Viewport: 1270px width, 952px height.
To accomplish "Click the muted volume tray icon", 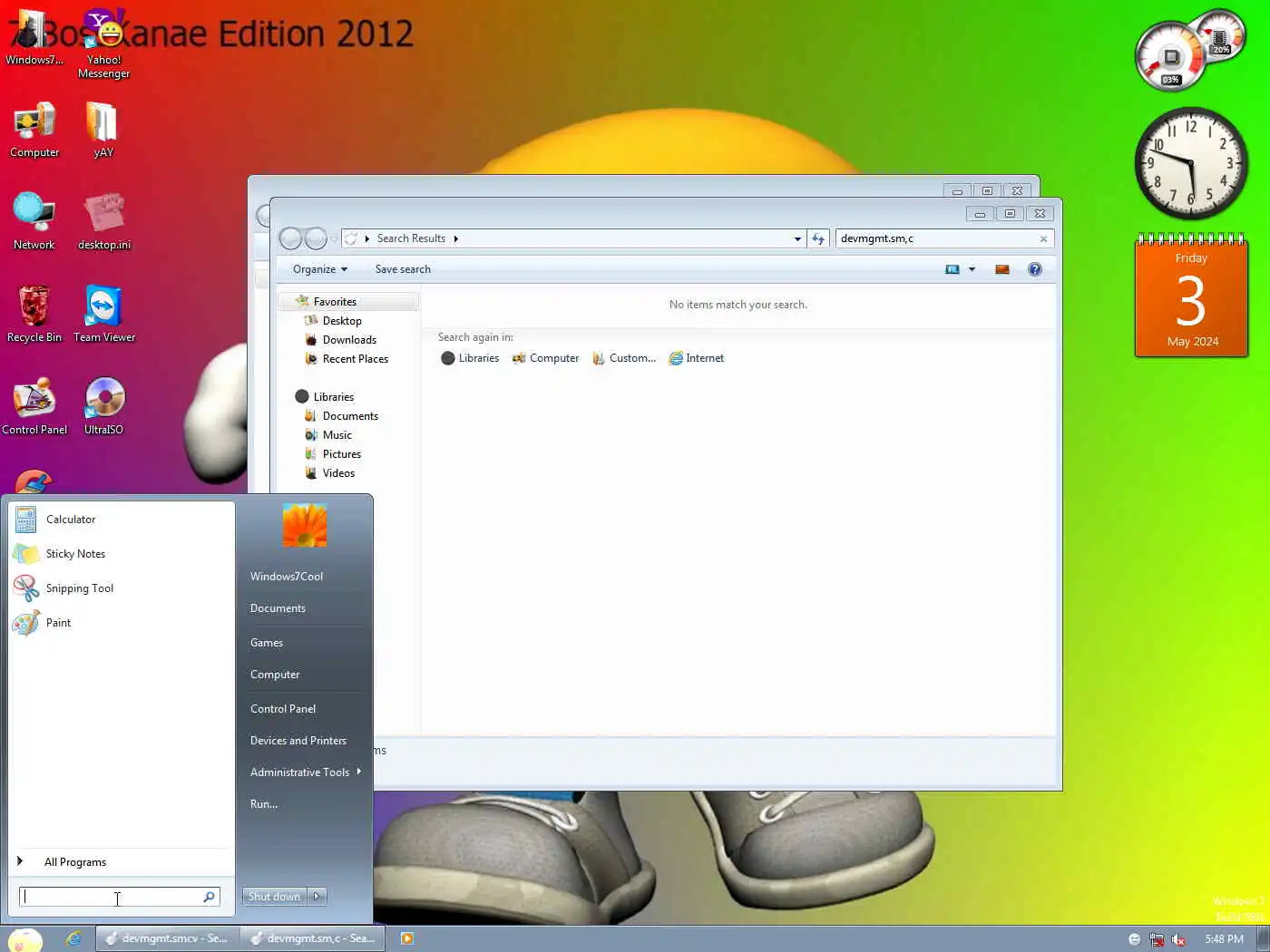I will pos(1178,939).
